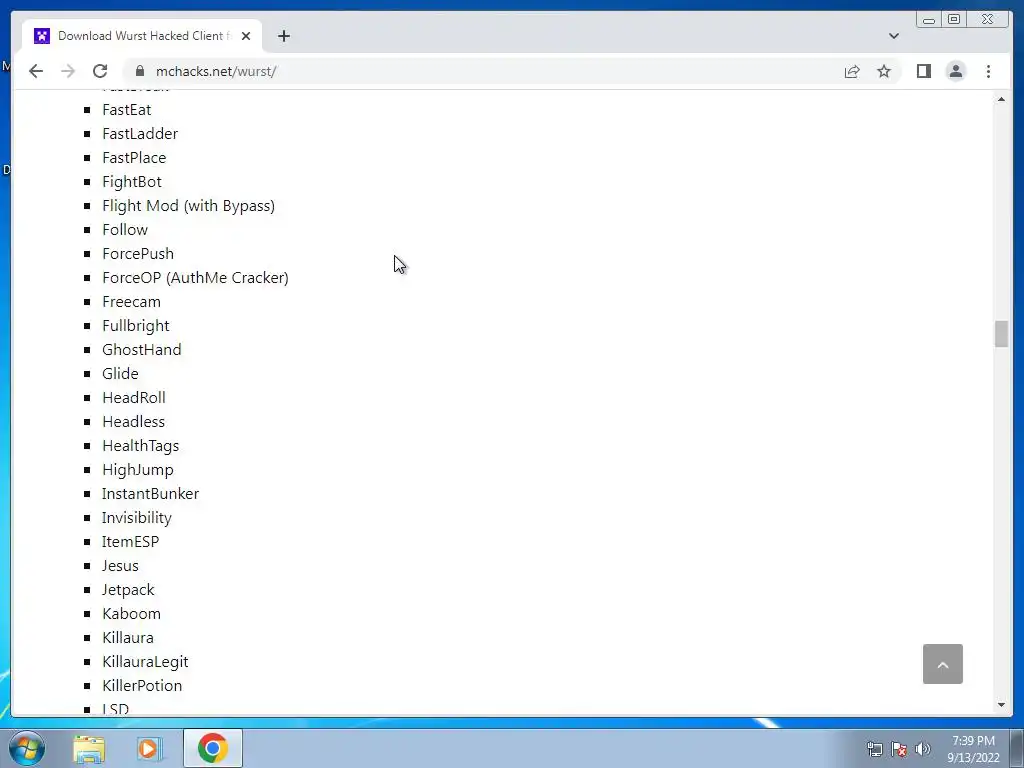Open Chrome side panel
The height and width of the screenshot is (768, 1024).
pyautogui.click(x=923, y=71)
